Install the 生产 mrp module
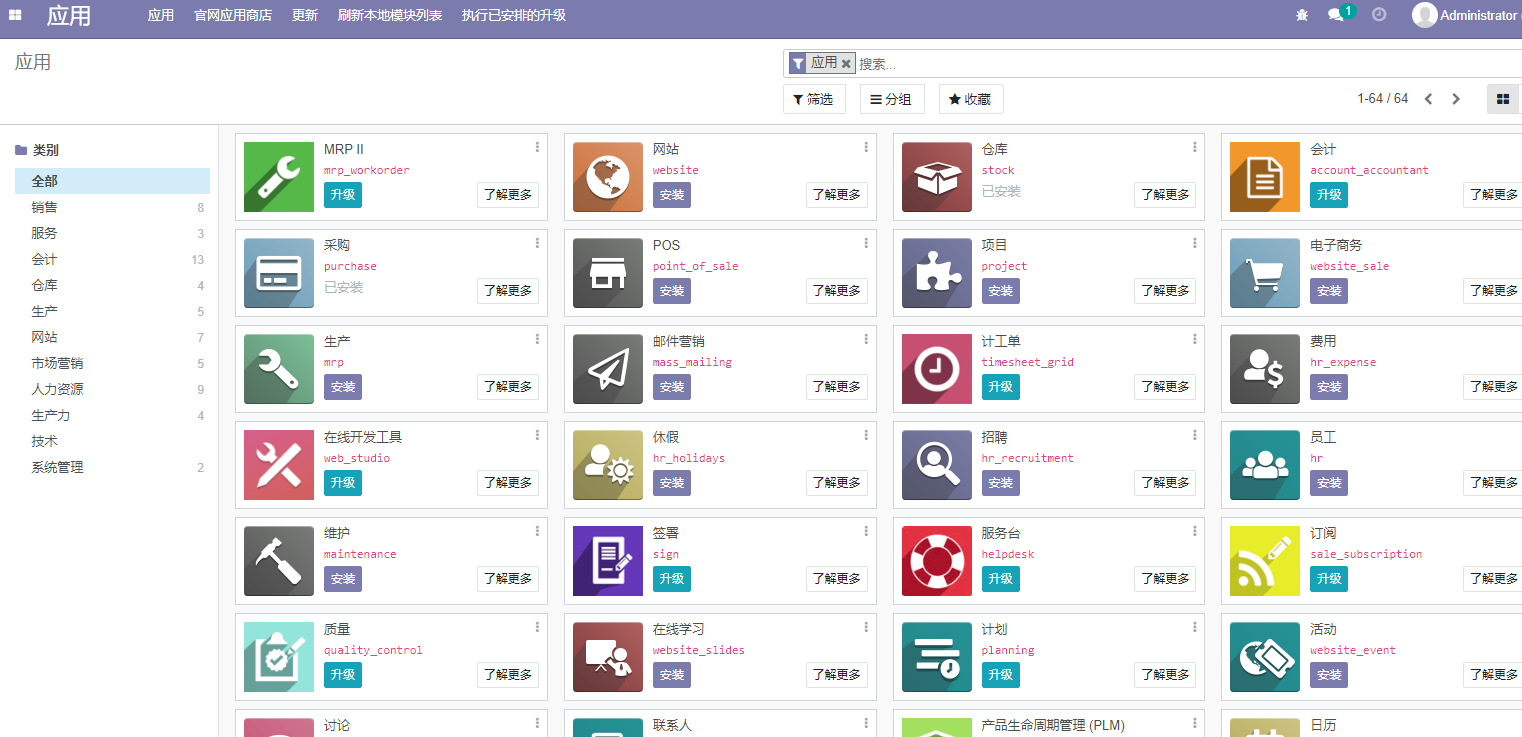 (x=343, y=387)
